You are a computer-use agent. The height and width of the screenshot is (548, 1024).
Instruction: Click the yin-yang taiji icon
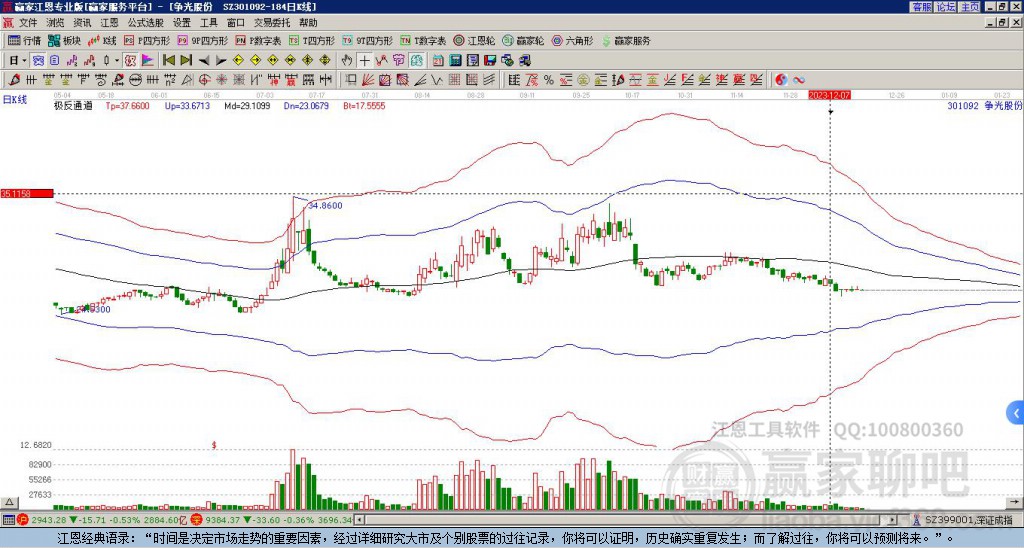tap(781, 80)
